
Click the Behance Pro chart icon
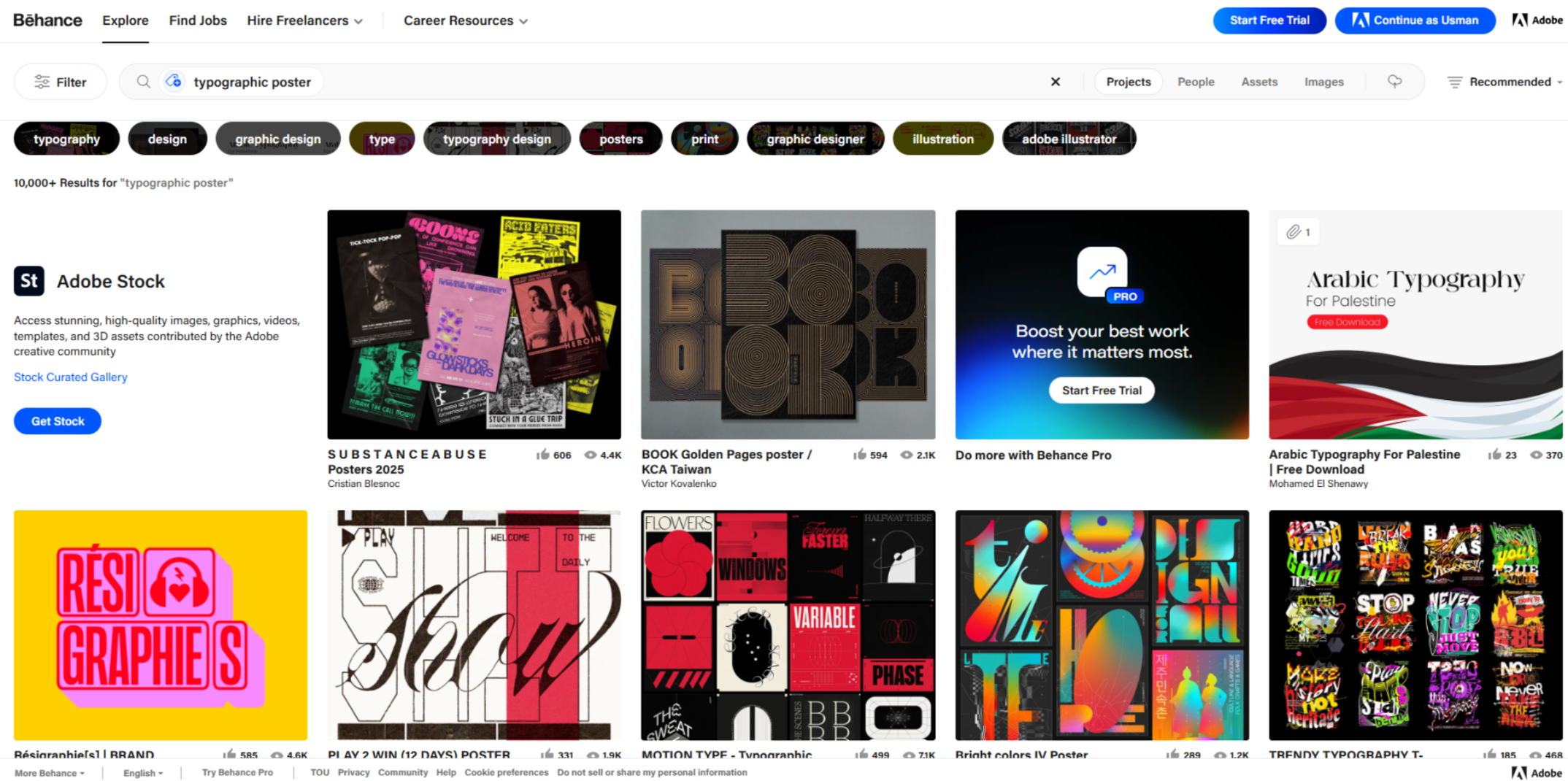pyautogui.click(x=1102, y=272)
